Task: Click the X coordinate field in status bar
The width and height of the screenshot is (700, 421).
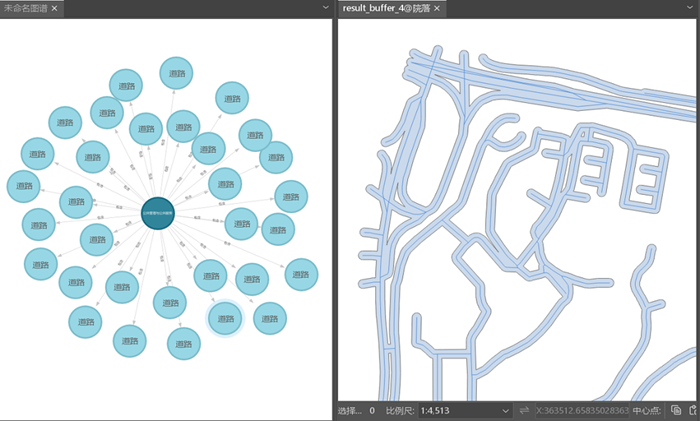Action: (583, 411)
